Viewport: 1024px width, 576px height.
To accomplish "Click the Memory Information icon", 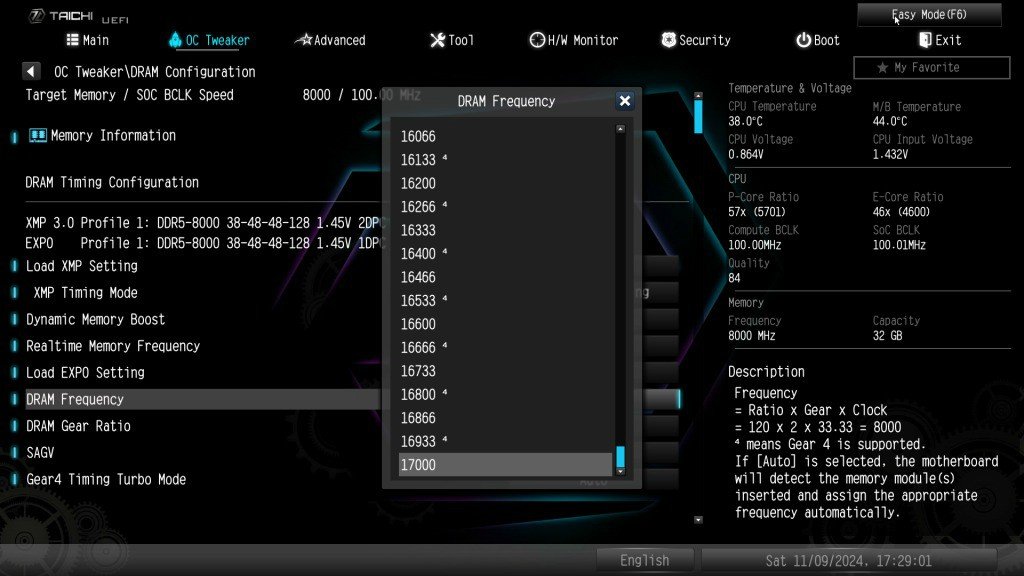I will (38, 136).
